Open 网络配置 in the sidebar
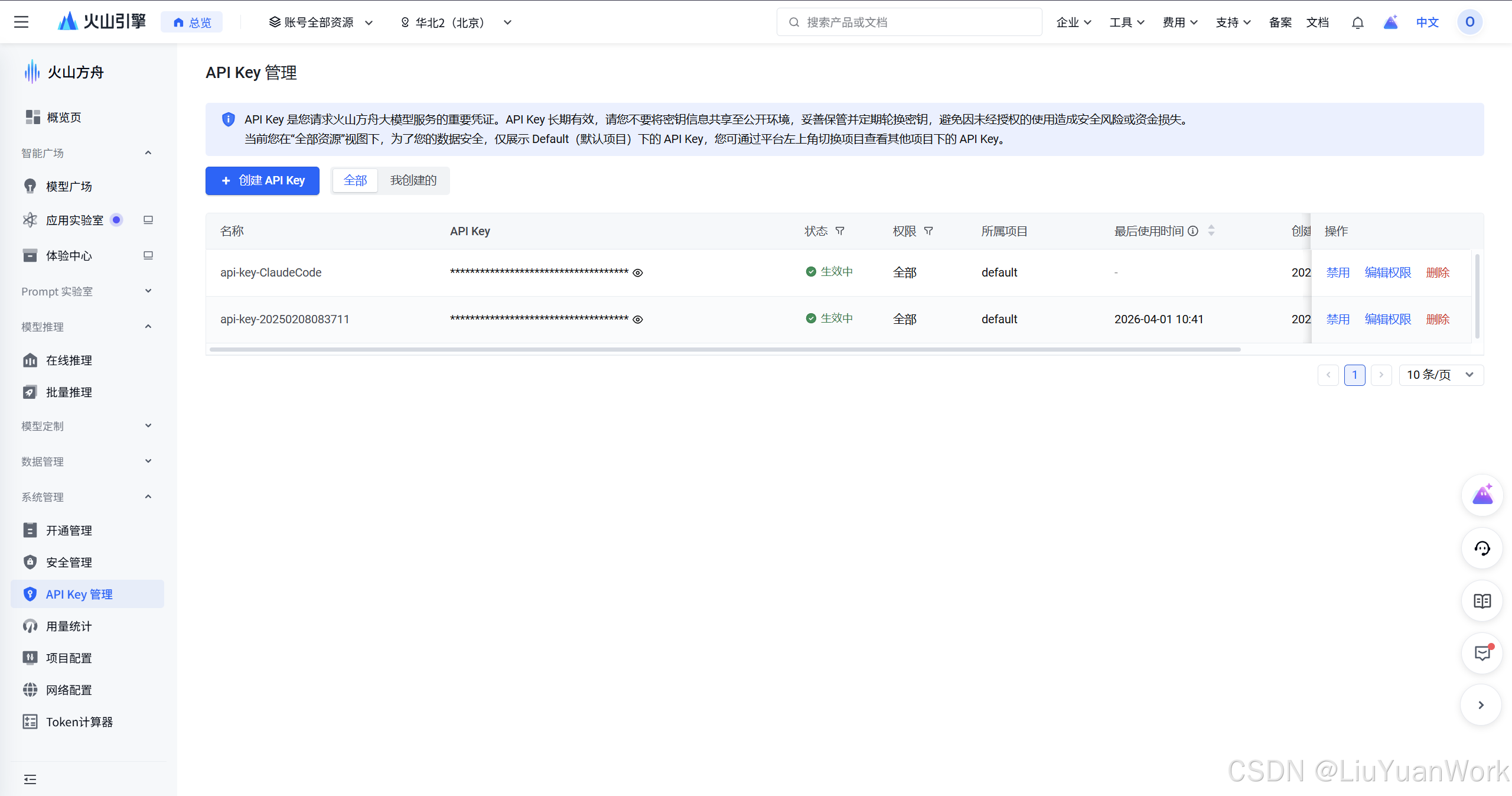This screenshot has width=1512, height=796. [69, 690]
